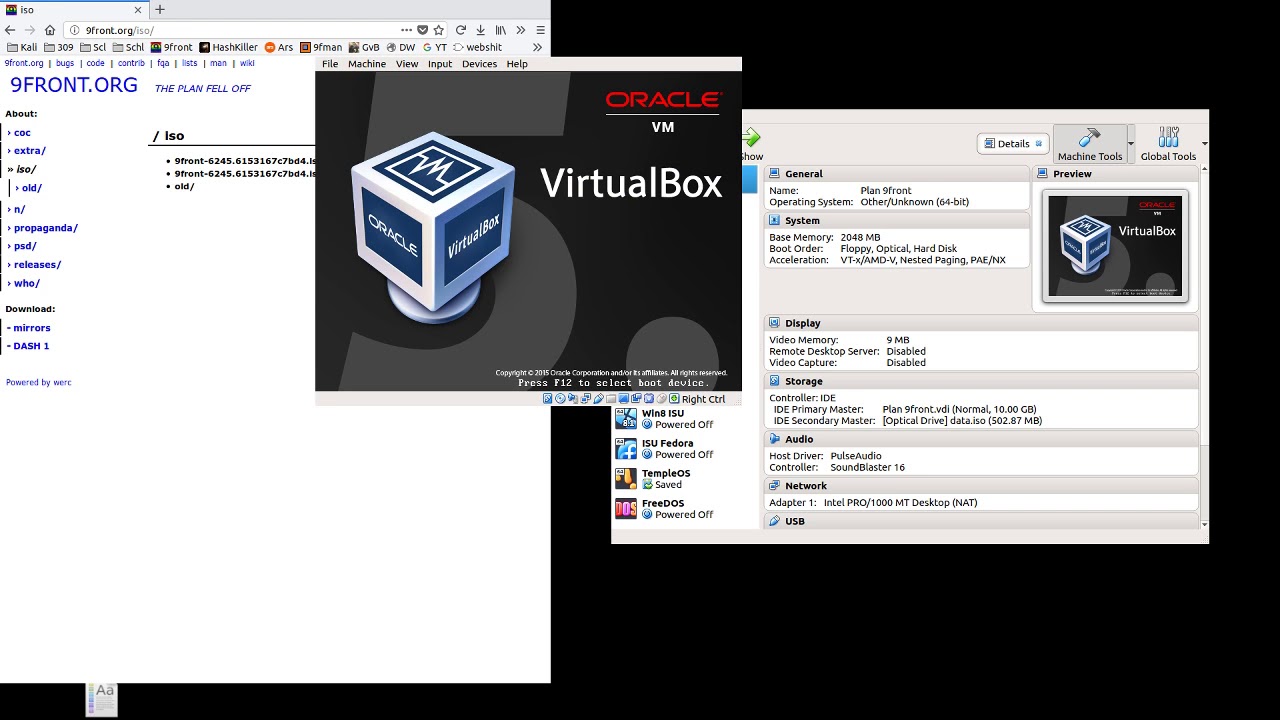The image size is (1280, 720).
Task: Open Machine Tools in VirtualBox Manager
Action: click(1090, 144)
